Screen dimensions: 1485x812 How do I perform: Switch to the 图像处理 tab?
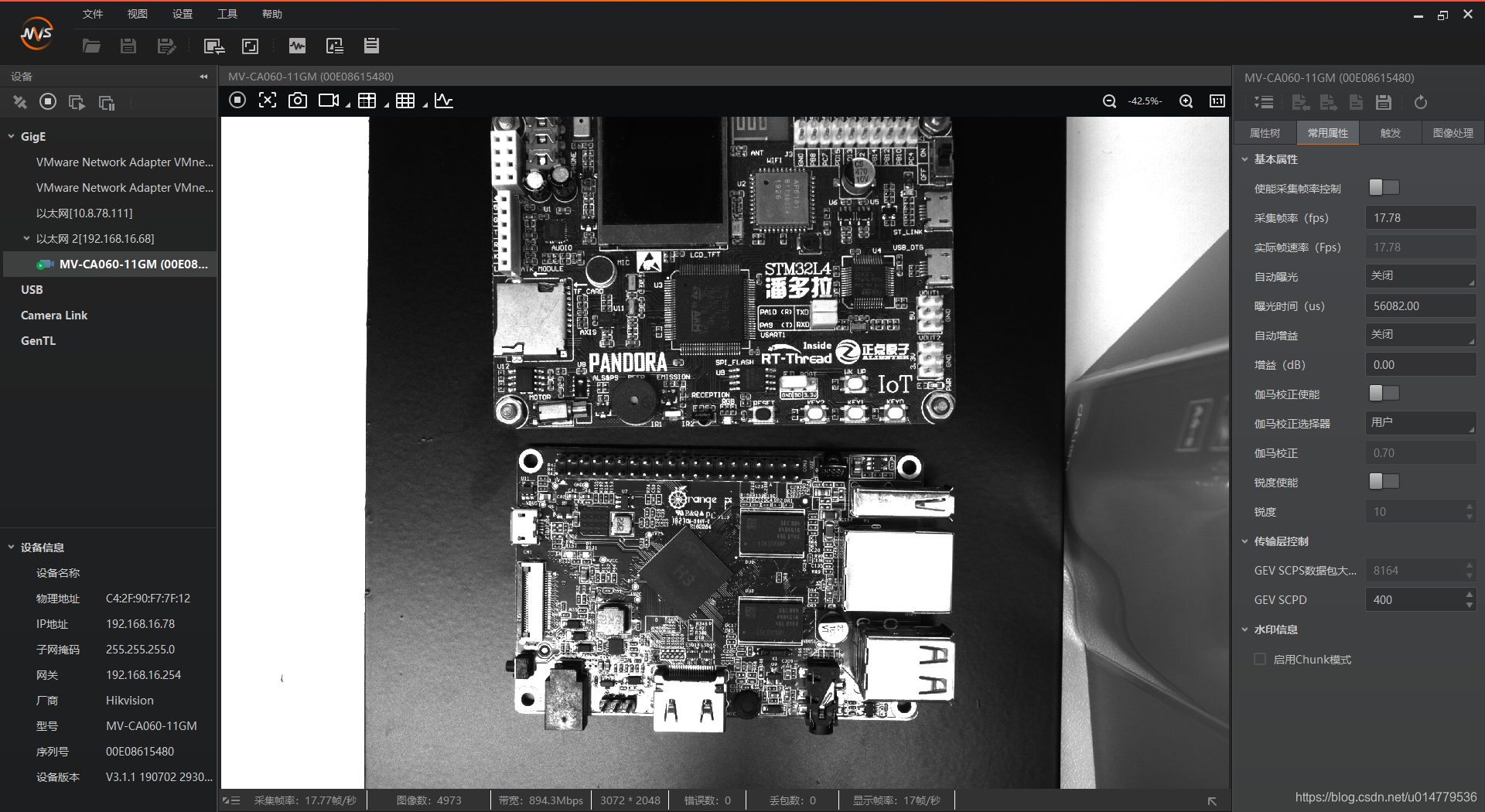coord(1453,133)
